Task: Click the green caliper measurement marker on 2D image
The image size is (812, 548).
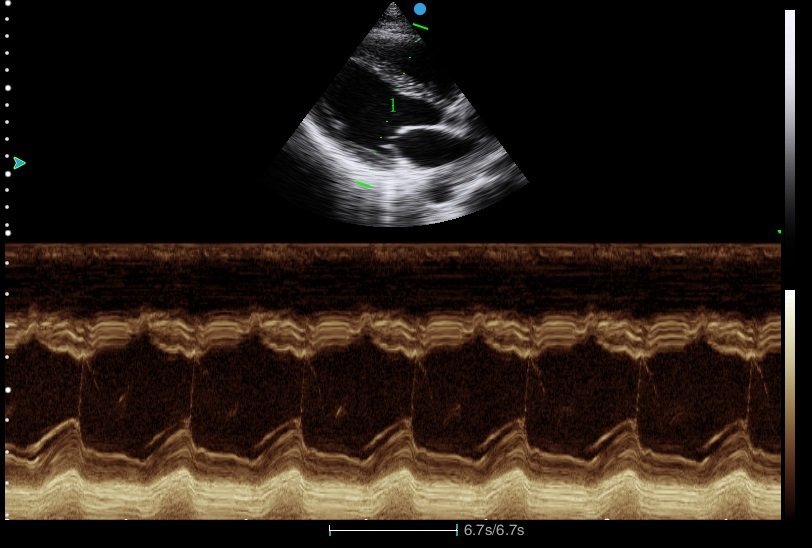Action: pos(393,105)
